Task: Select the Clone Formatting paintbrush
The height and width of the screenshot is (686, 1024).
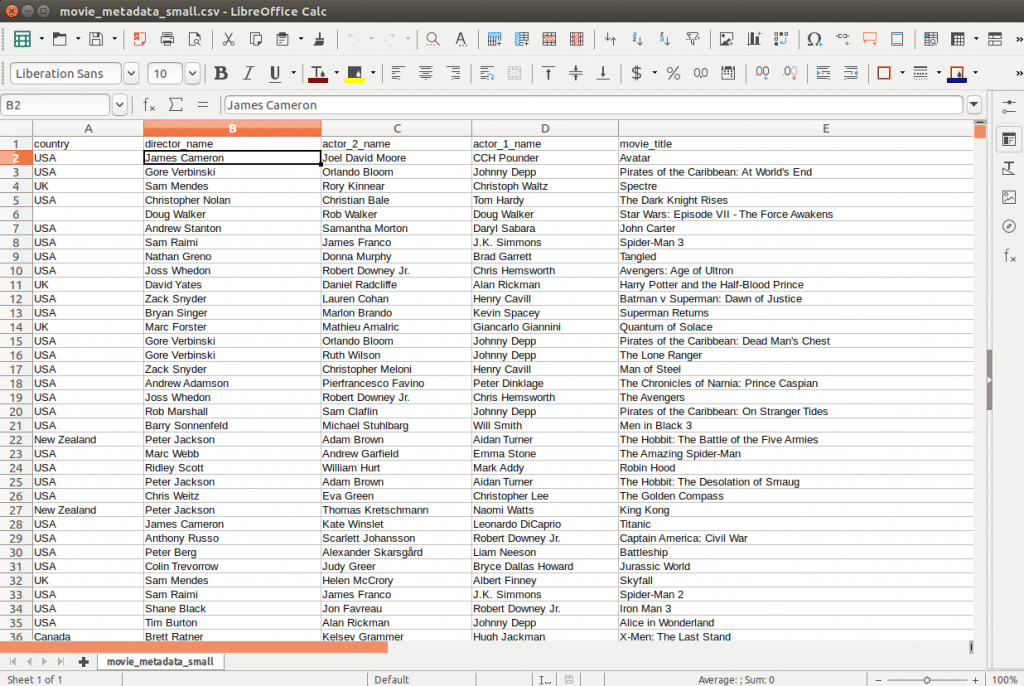Action: (319, 39)
